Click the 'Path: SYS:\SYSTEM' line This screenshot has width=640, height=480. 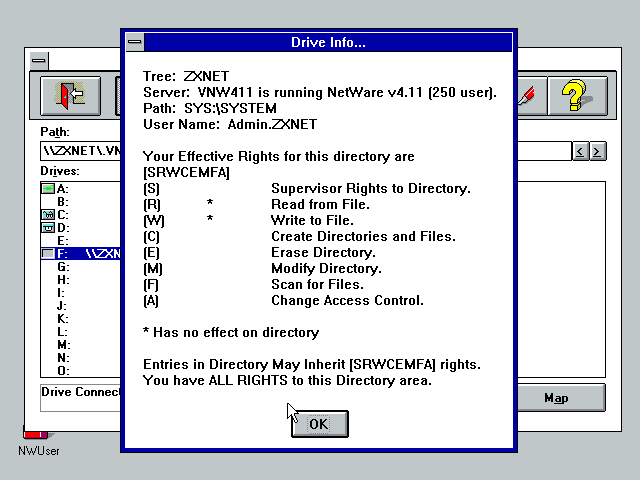[210, 109]
